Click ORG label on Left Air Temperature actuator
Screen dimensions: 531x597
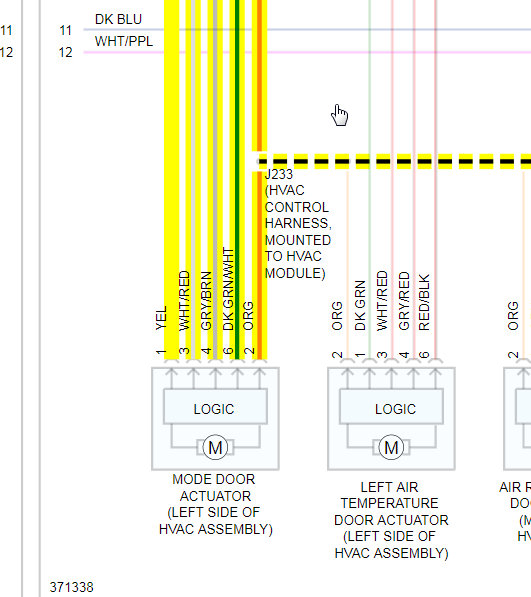pyautogui.click(x=337, y=316)
